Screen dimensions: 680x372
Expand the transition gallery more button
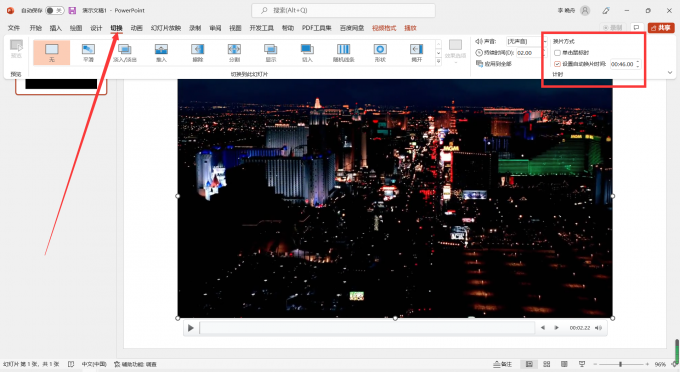(x=438, y=62)
